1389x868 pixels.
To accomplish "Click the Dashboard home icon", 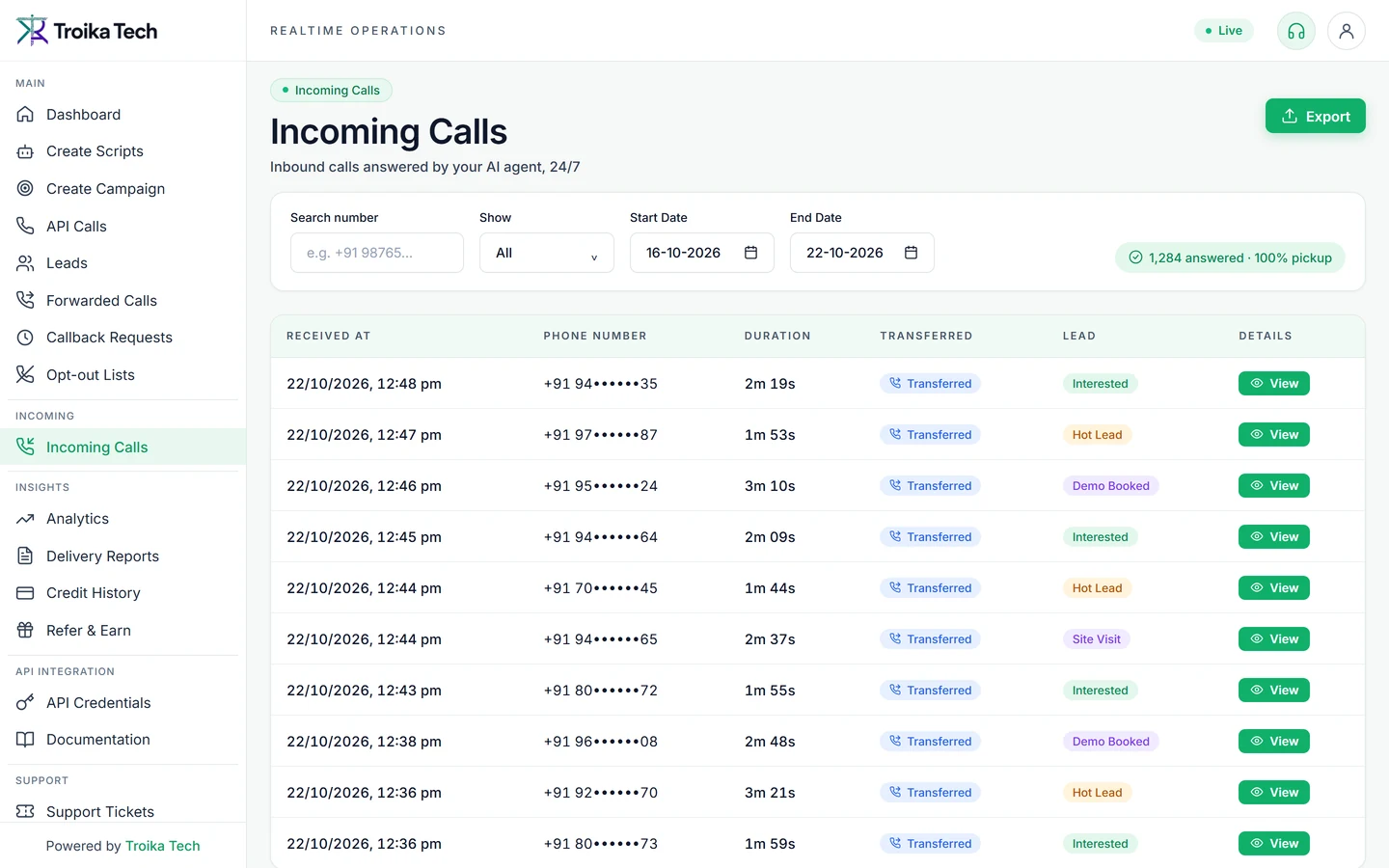I will click(25, 114).
